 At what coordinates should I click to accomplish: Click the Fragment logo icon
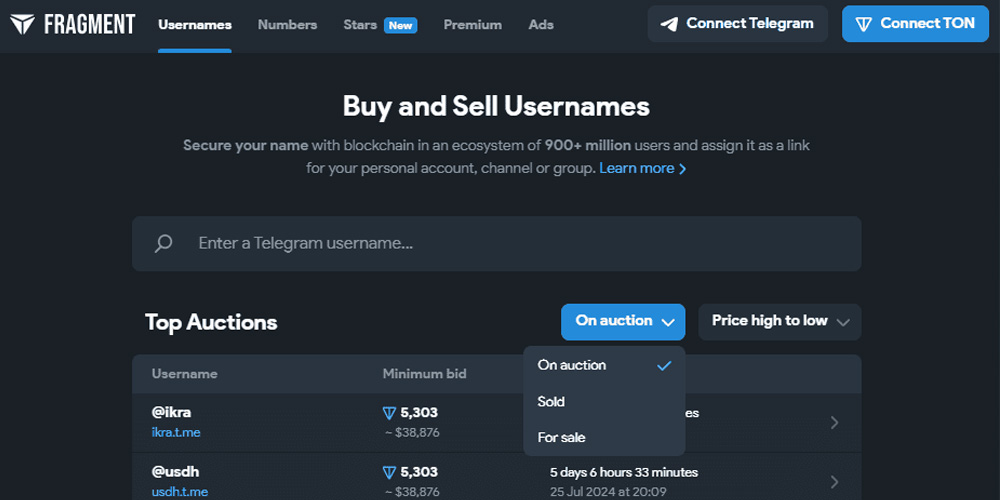(x=22, y=24)
